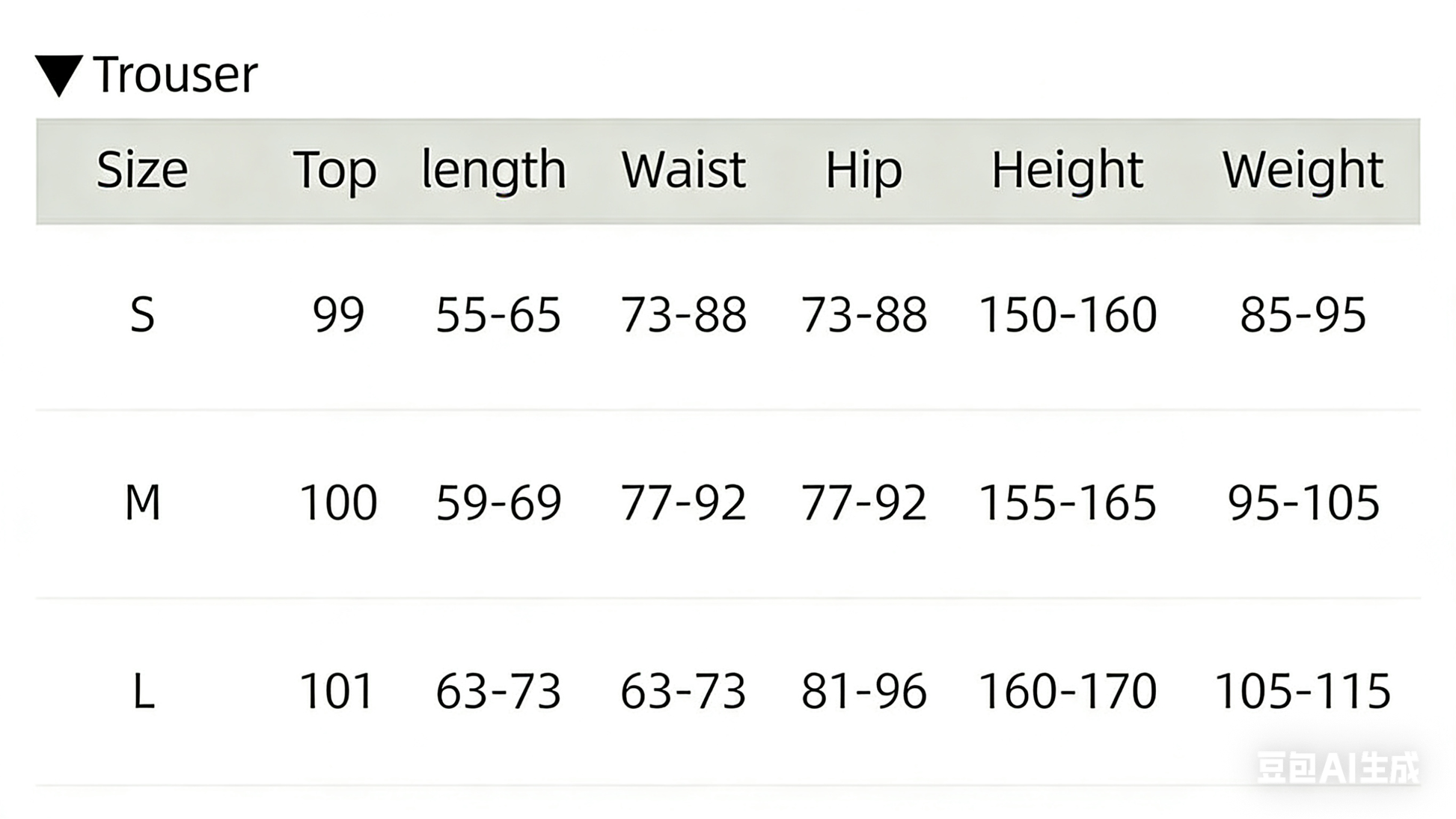Screen dimensions: 1456x819
Task: Select the Weight column header
Action: click(1303, 171)
